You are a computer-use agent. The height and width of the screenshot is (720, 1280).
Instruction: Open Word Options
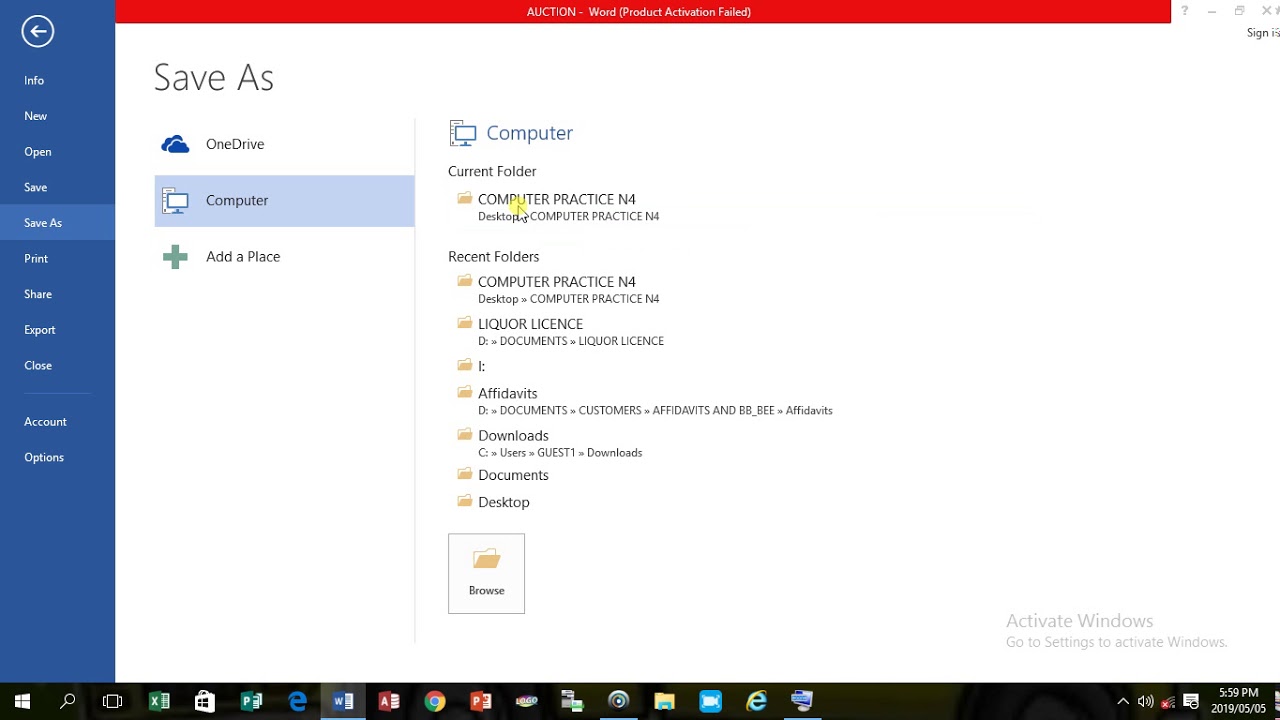point(43,457)
